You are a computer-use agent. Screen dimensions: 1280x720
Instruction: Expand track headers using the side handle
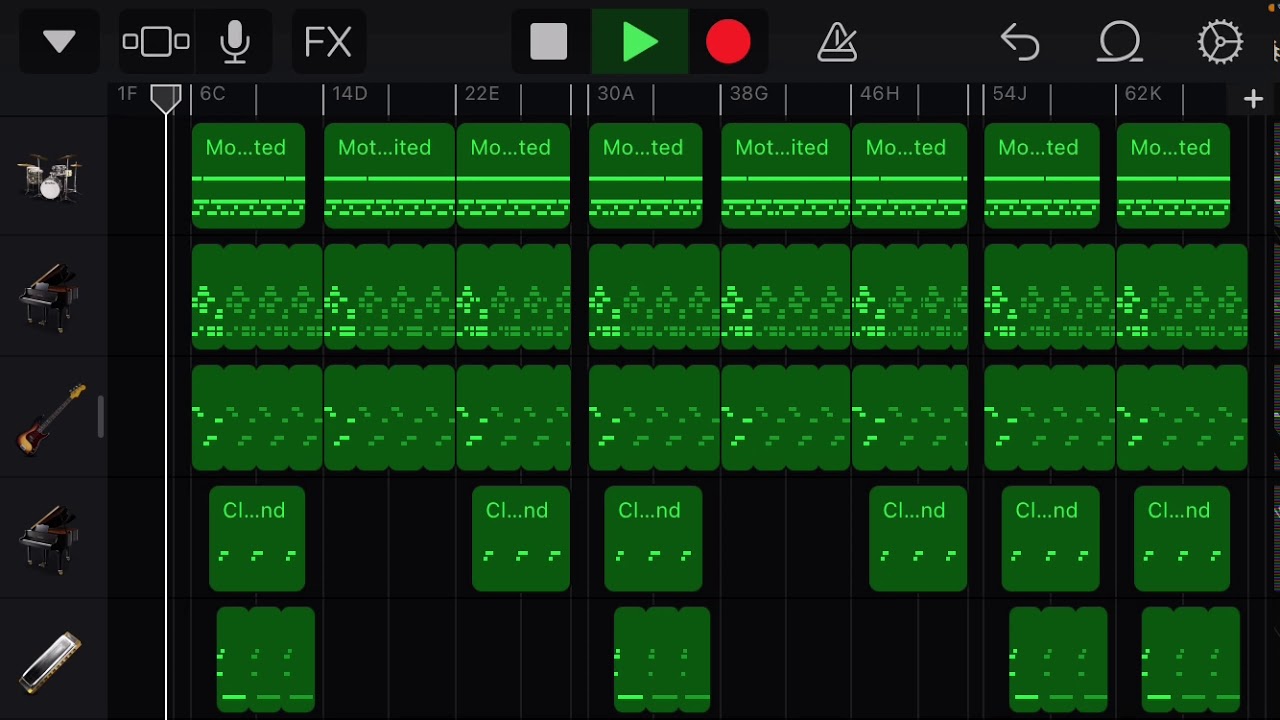101,417
